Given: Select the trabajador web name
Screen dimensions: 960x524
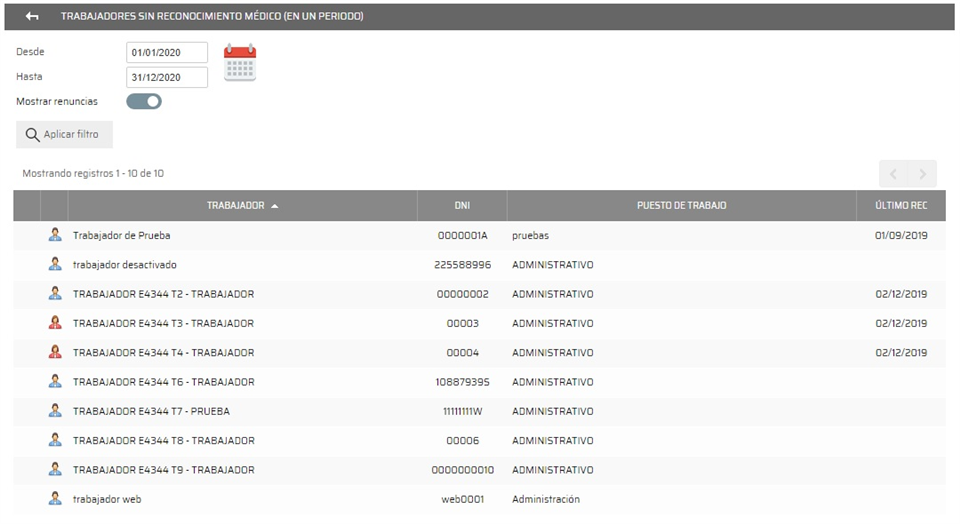Looking at the screenshot, I should coord(107,500).
